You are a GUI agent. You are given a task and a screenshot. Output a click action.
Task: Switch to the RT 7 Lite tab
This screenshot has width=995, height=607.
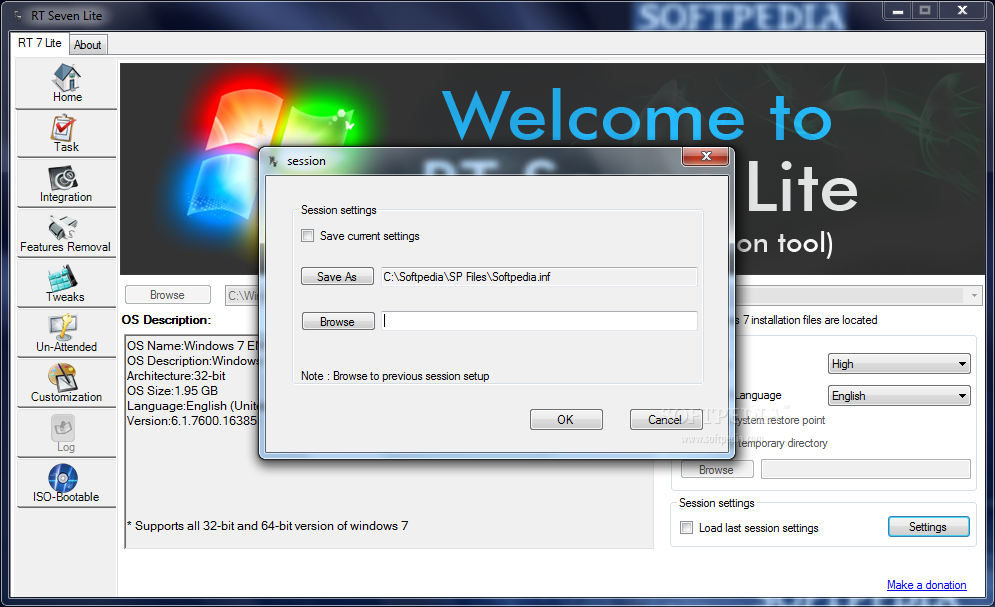click(x=39, y=43)
